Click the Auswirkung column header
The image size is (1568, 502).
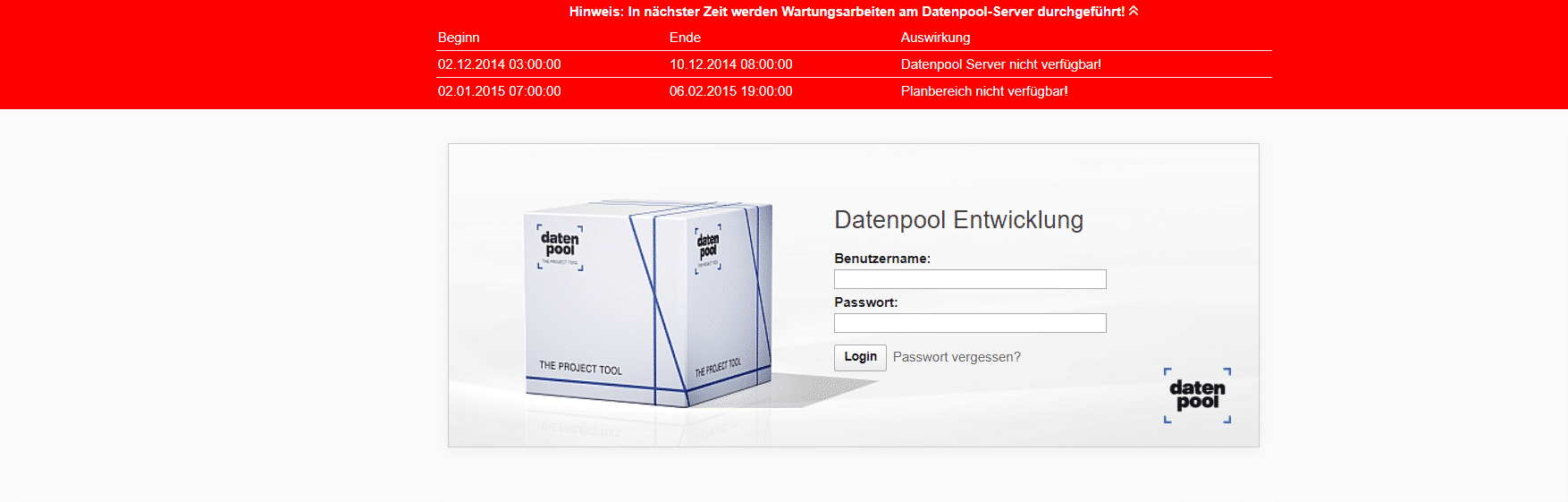click(935, 38)
